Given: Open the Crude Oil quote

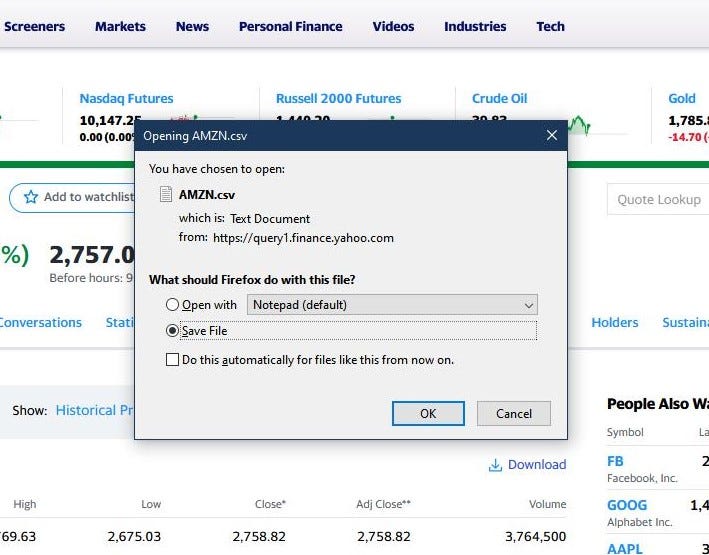Looking at the screenshot, I should coord(499,99).
